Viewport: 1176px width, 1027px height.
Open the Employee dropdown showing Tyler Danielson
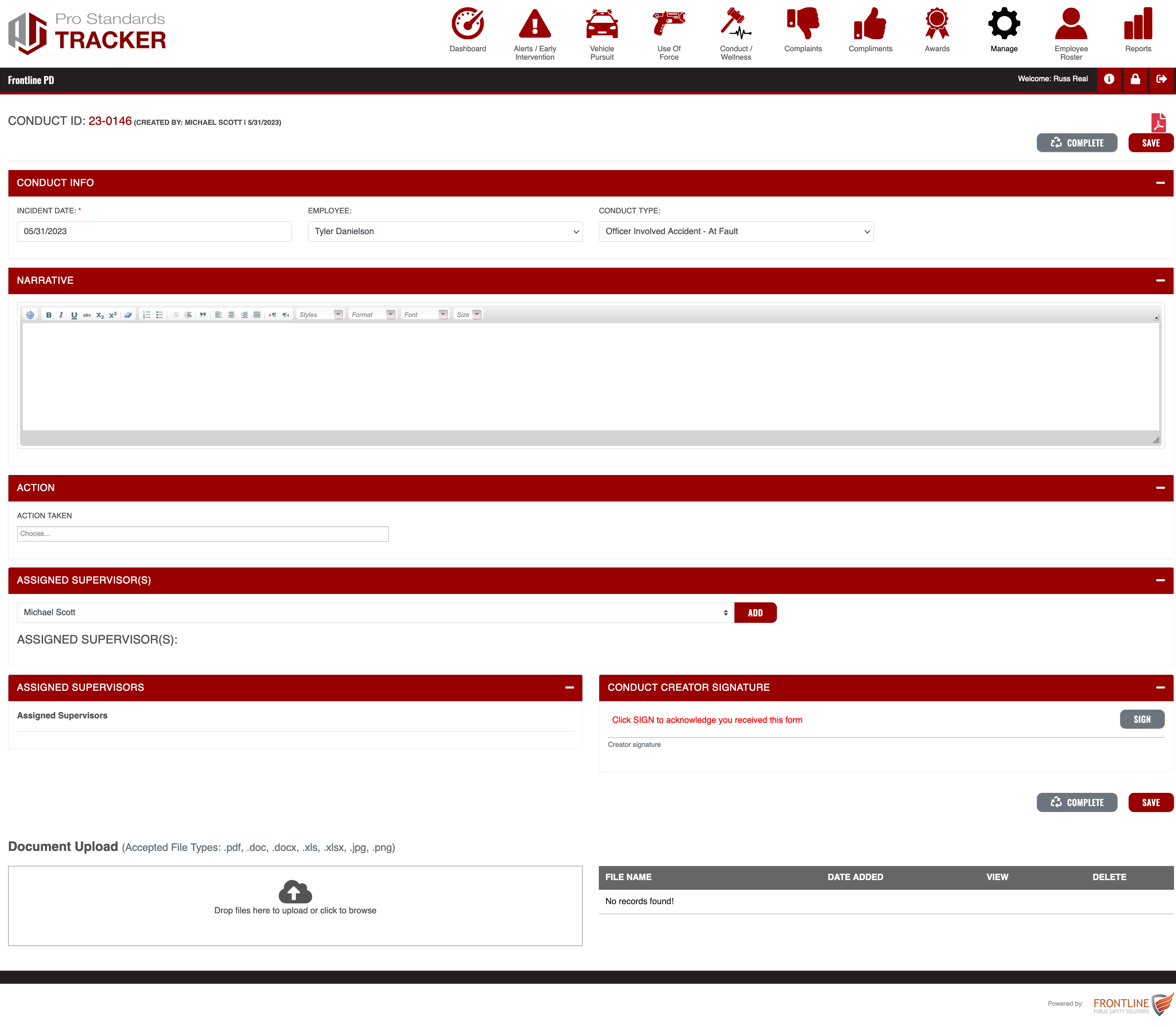click(445, 231)
